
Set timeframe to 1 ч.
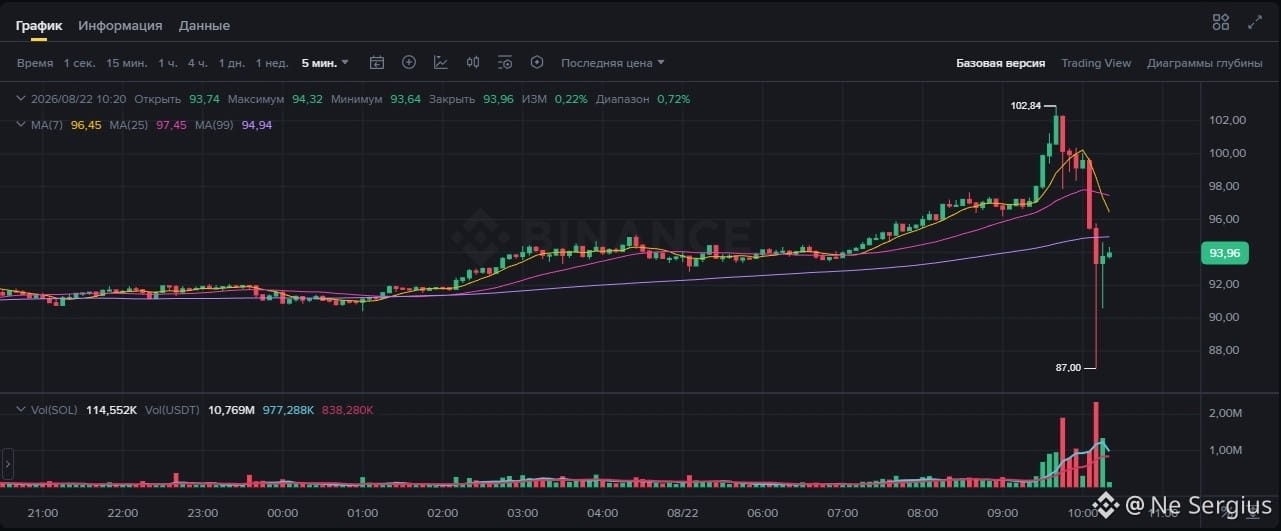pyautogui.click(x=168, y=63)
